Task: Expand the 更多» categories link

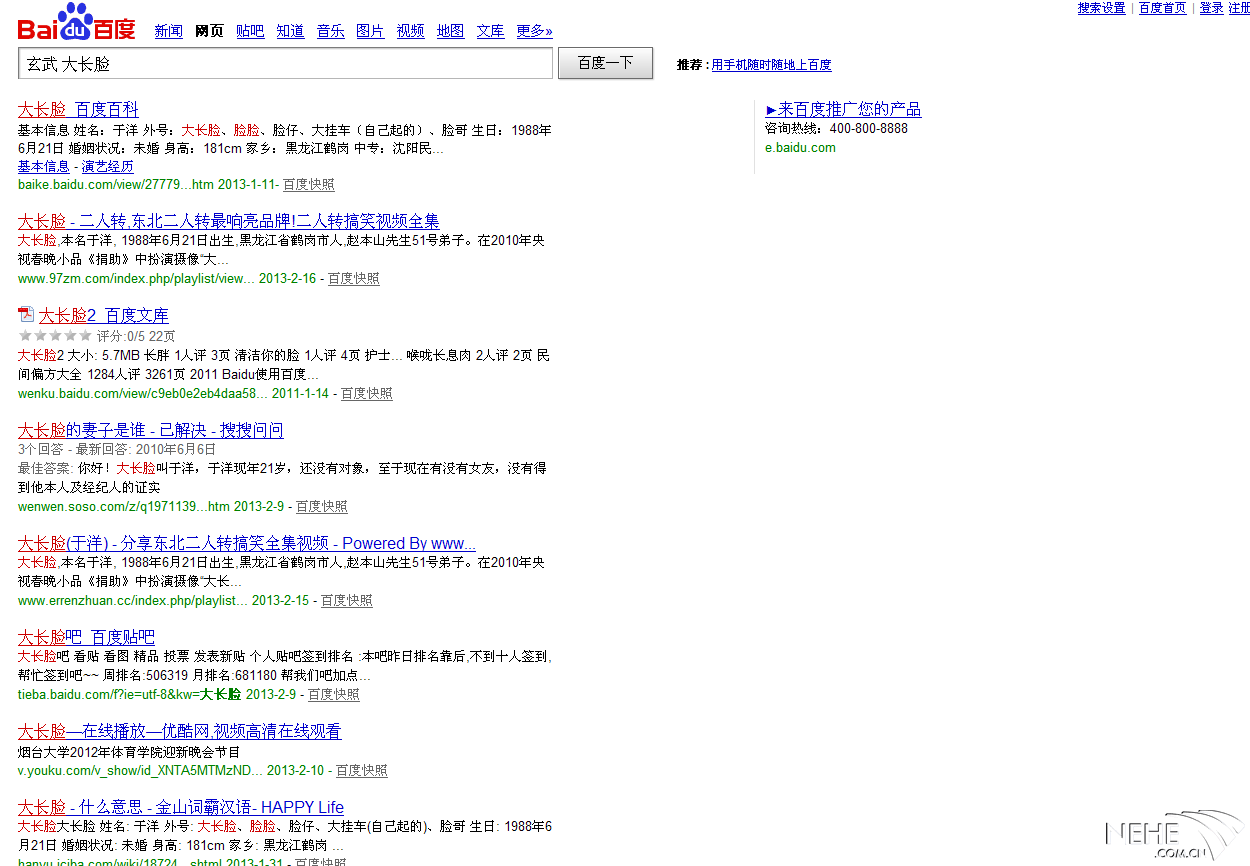Action: pyautogui.click(x=534, y=31)
